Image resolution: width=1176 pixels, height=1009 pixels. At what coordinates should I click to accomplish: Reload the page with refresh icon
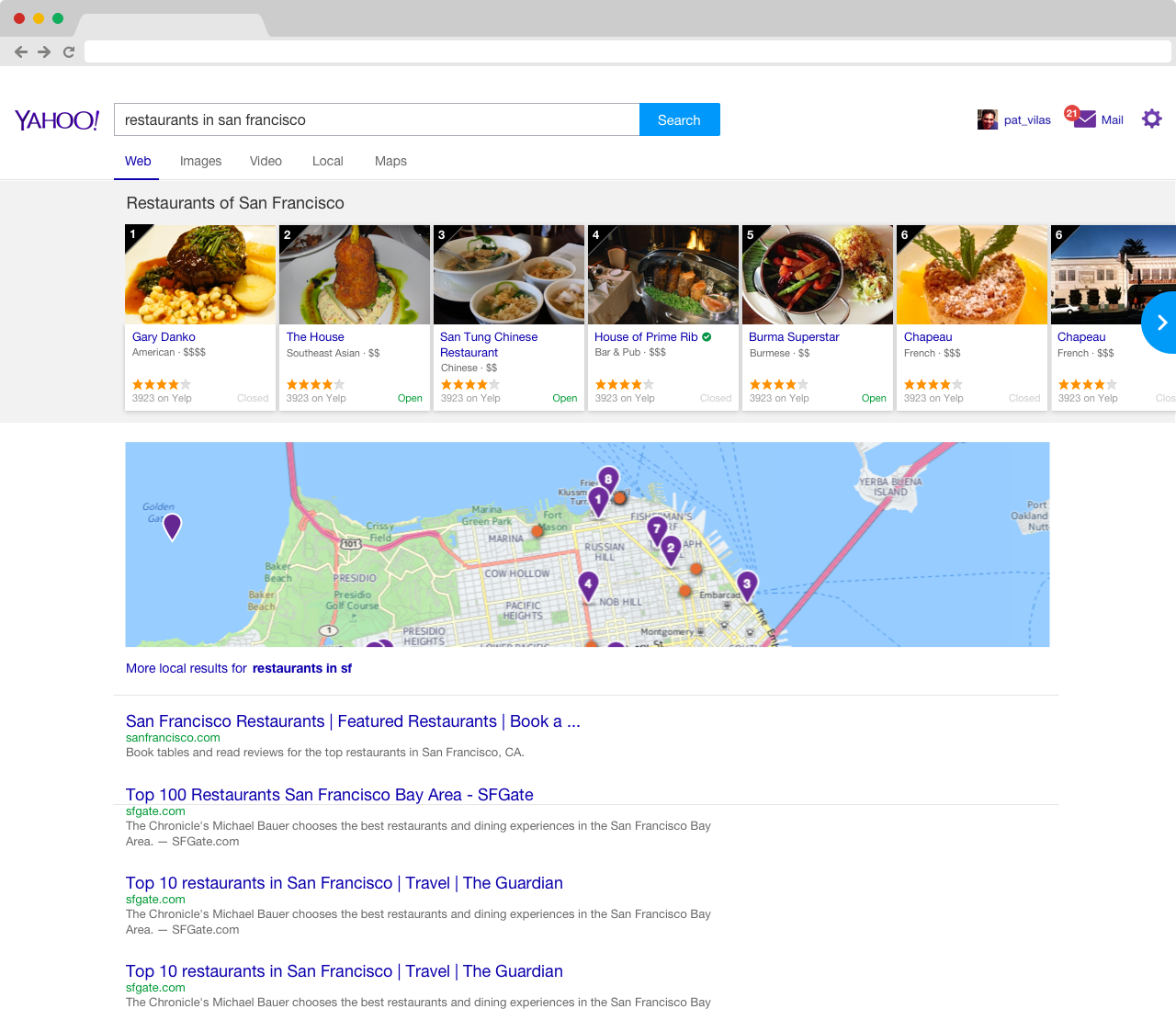(x=69, y=52)
